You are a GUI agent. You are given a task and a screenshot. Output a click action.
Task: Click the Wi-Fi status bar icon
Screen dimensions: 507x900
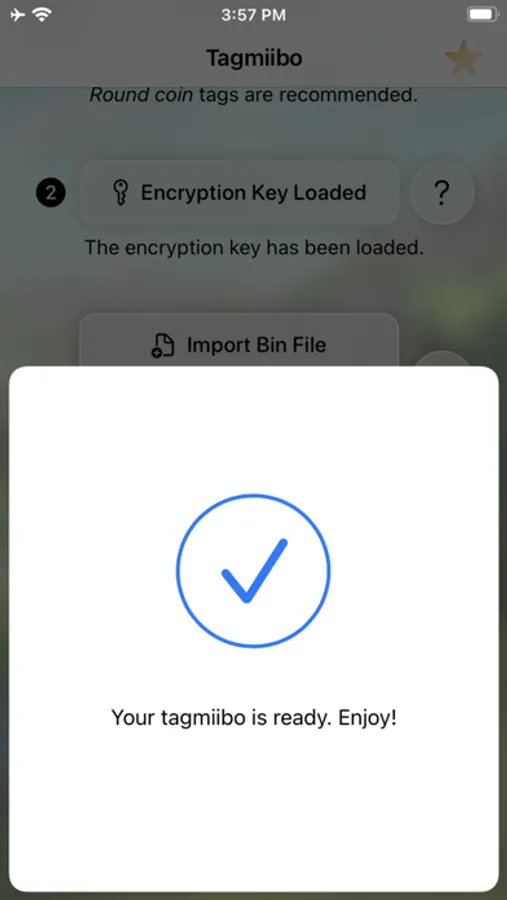(x=42, y=15)
